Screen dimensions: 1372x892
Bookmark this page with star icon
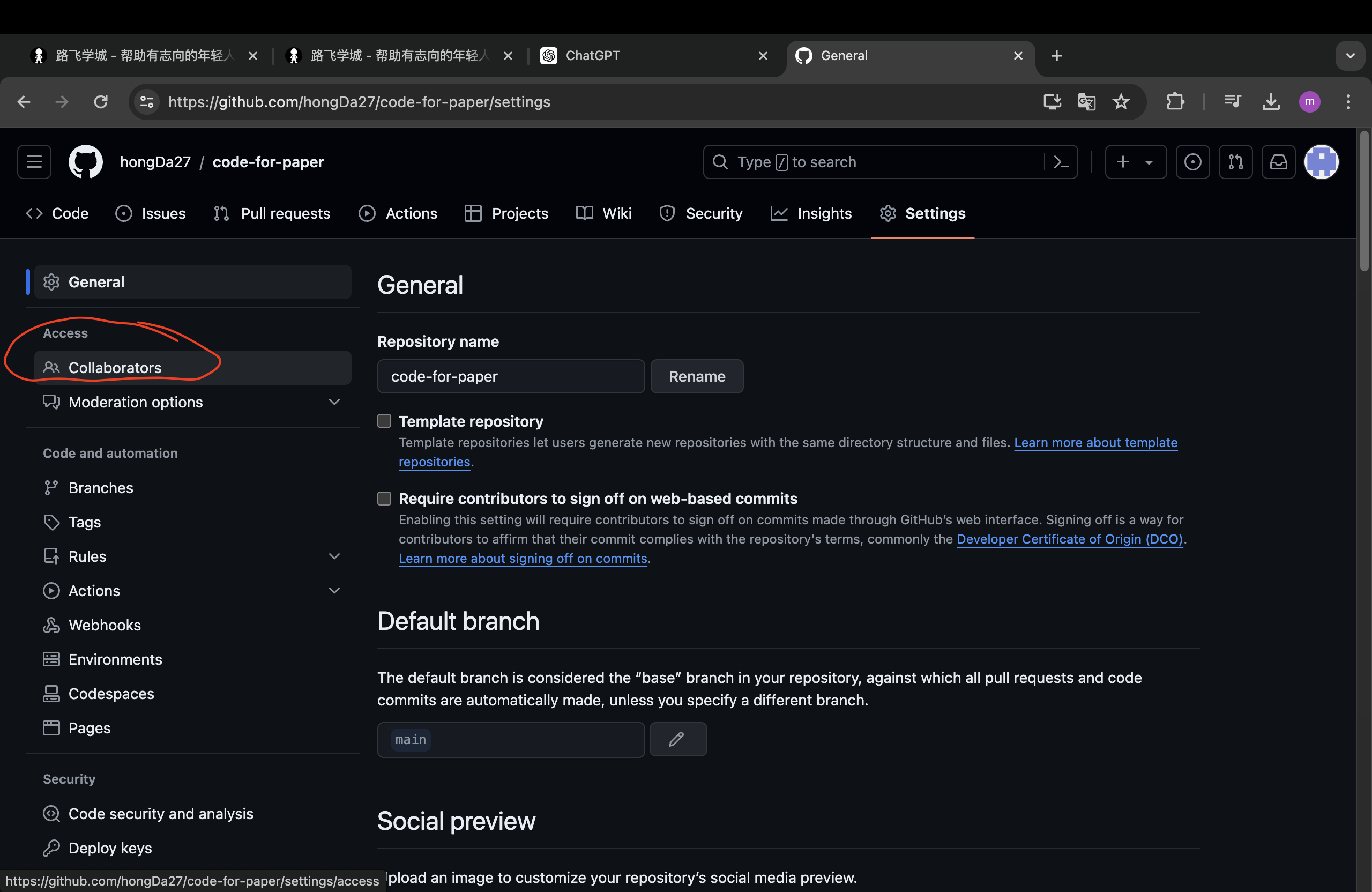[x=1121, y=102]
